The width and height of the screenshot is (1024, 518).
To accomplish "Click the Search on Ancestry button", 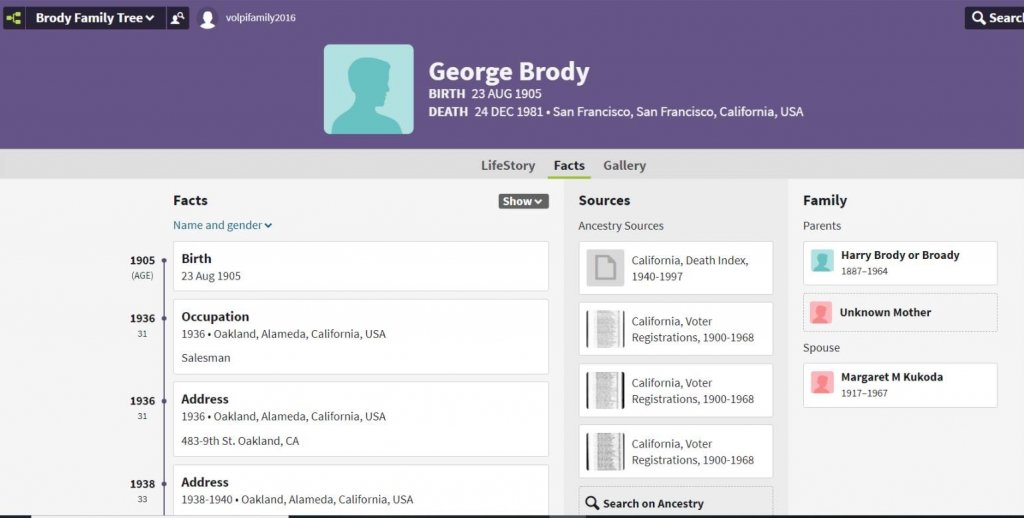I will tap(675, 503).
